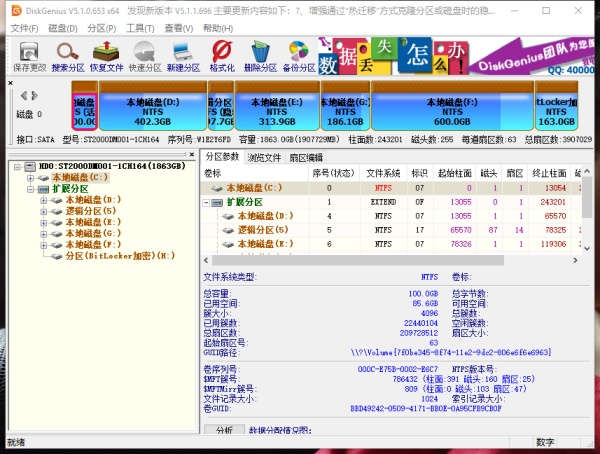Click the drive icon of 本地磁盘(C:) table row
Screen dimensions: 600x454
[x=217, y=188]
